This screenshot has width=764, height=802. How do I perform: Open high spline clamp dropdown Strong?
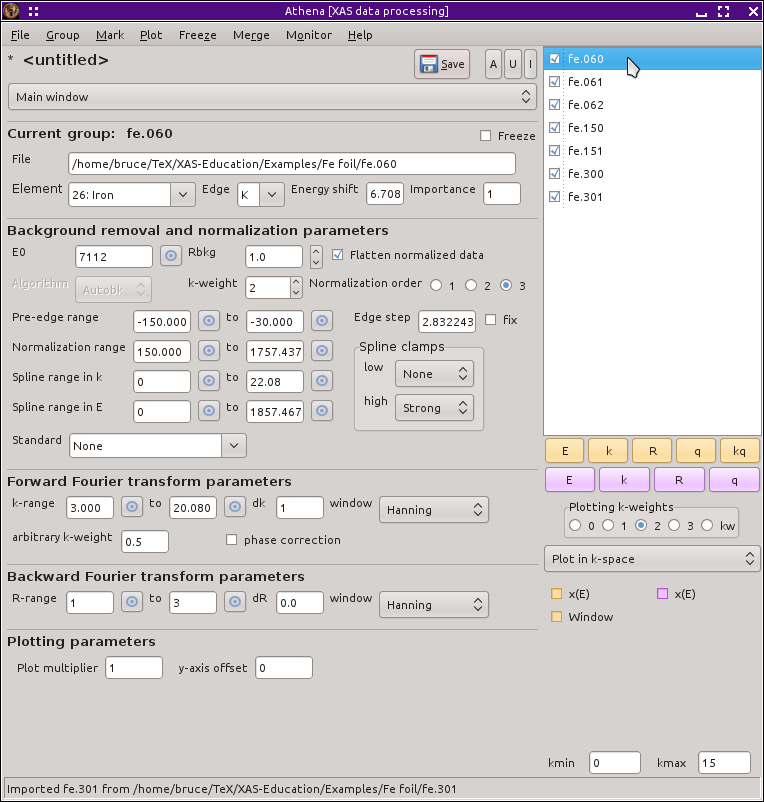point(434,408)
